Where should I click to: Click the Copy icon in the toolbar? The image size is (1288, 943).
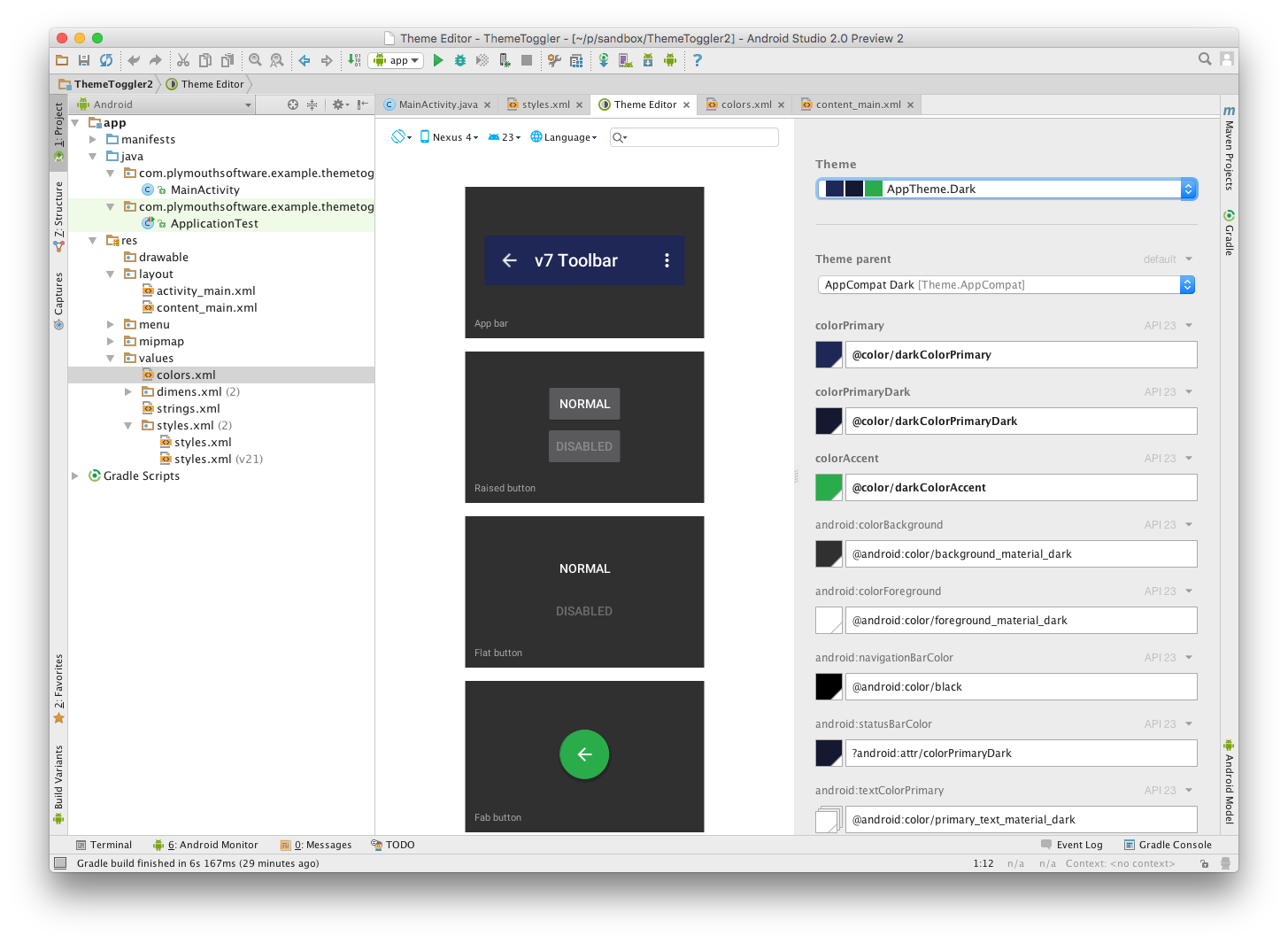[x=205, y=60]
